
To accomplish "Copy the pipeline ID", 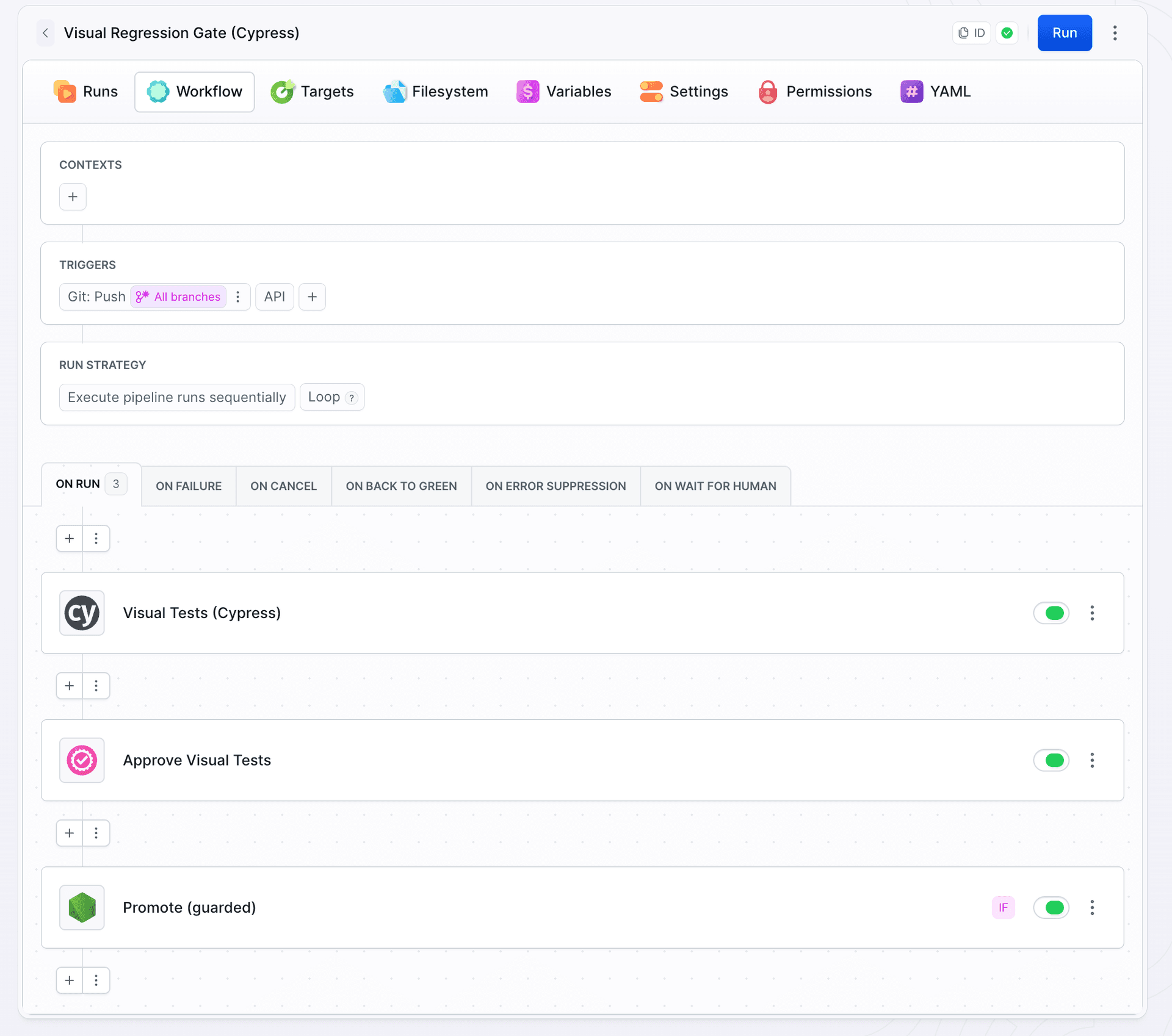I will [x=971, y=33].
